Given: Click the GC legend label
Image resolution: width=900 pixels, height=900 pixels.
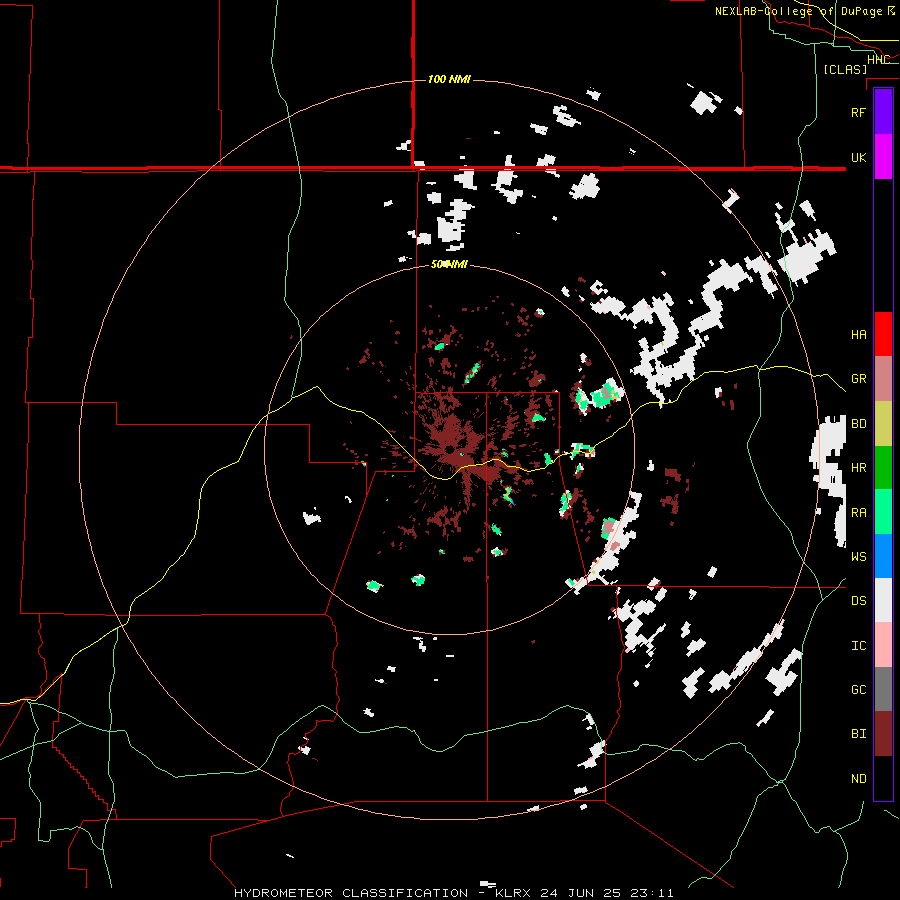Looking at the screenshot, I should [859, 690].
